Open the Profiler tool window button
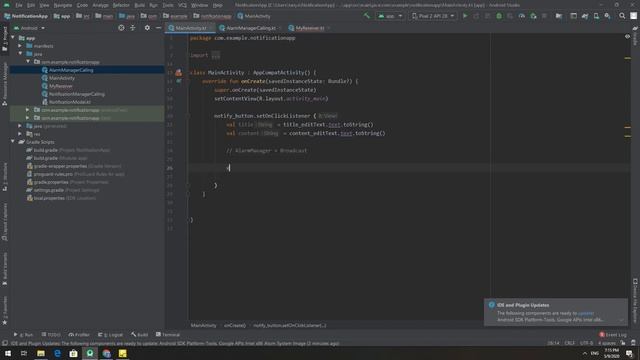The height and width of the screenshot is (360, 640). [79, 334]
